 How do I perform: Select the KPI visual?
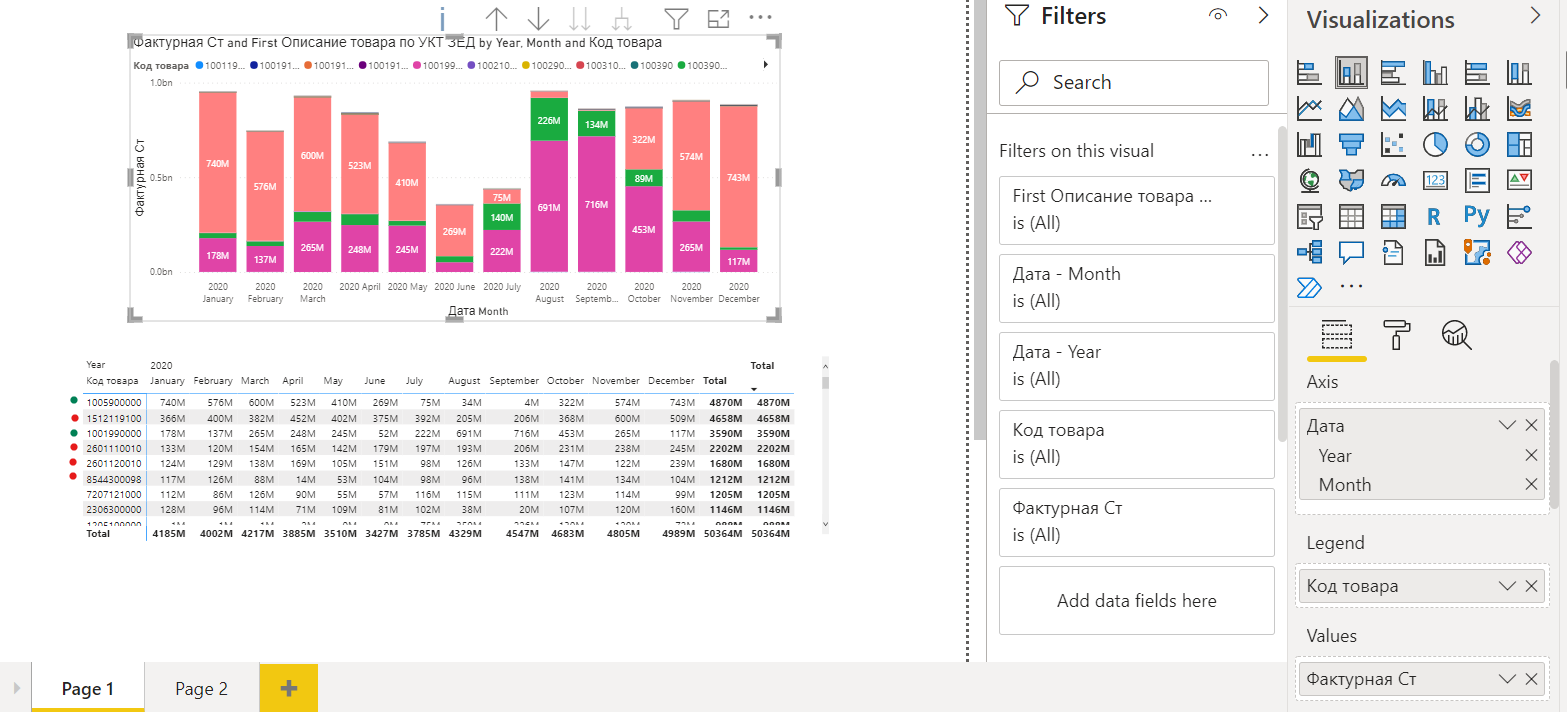(1519, 180)
